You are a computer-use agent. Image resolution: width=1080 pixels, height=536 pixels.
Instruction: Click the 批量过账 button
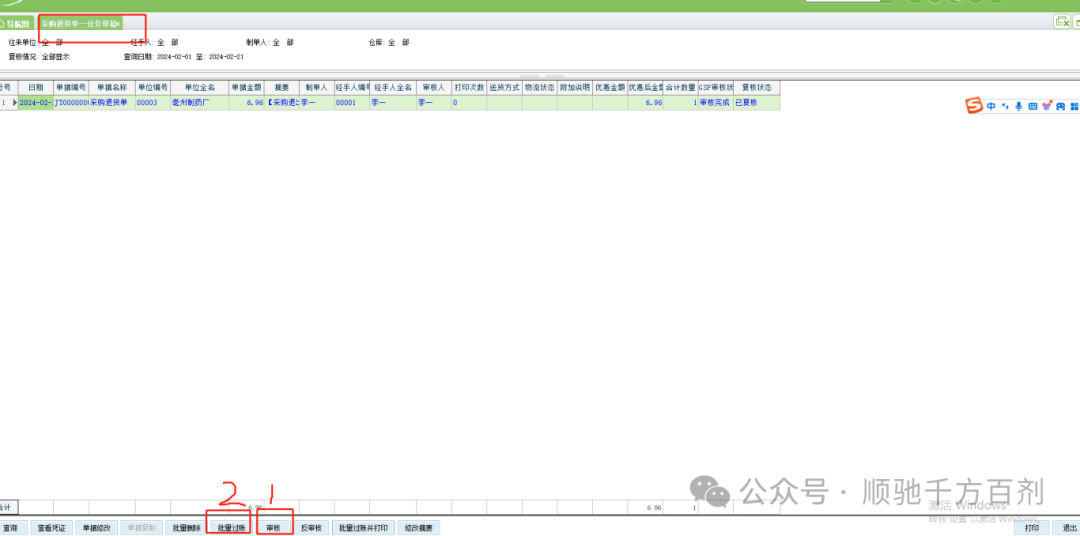[x=231, y=528]
